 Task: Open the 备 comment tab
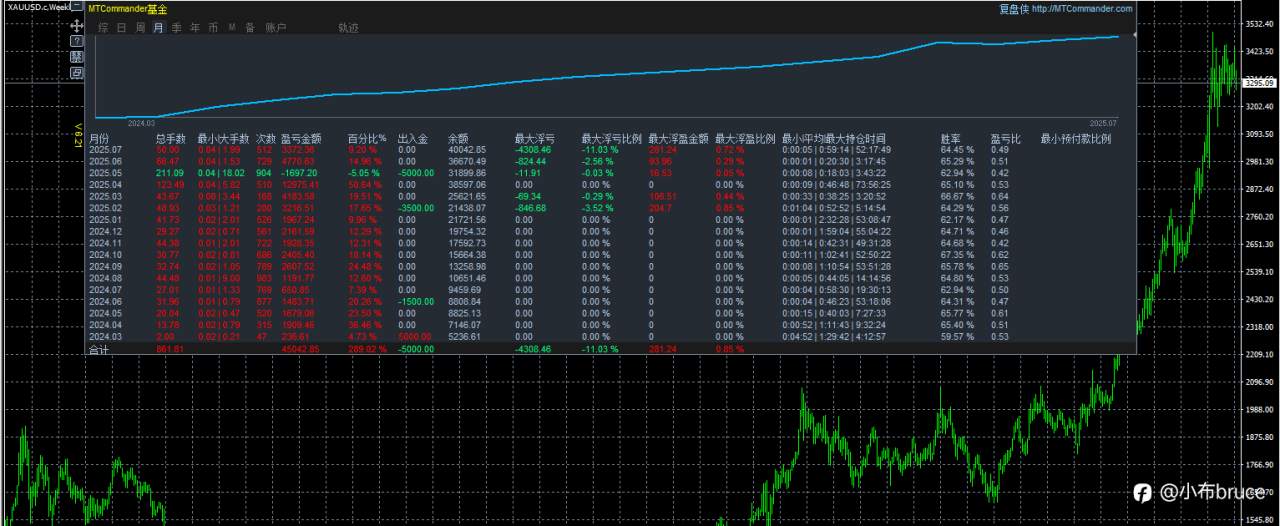(250, 28)
